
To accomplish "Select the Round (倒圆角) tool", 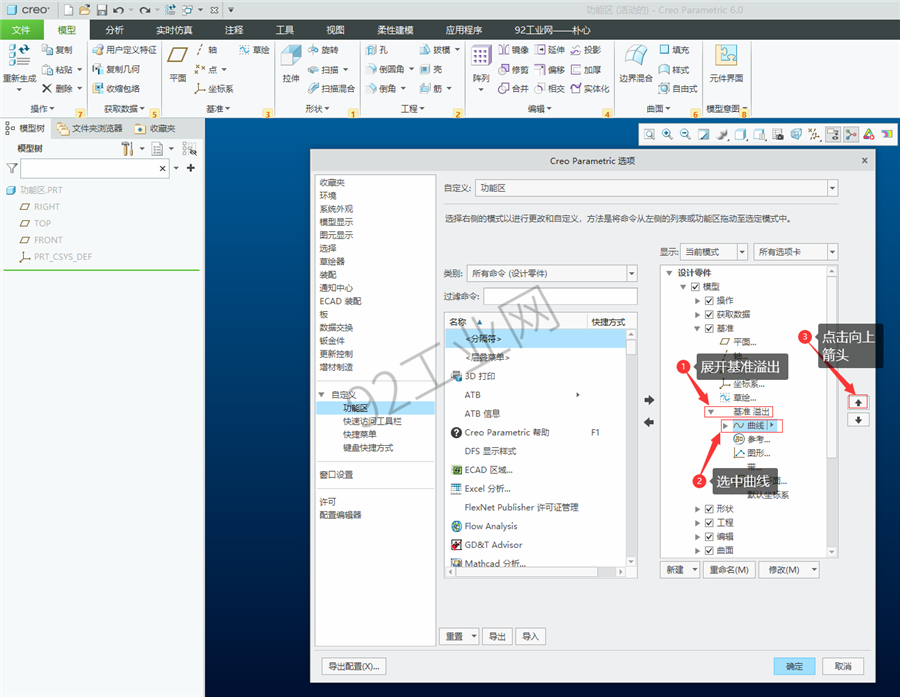I will click(x=385, y=69).
